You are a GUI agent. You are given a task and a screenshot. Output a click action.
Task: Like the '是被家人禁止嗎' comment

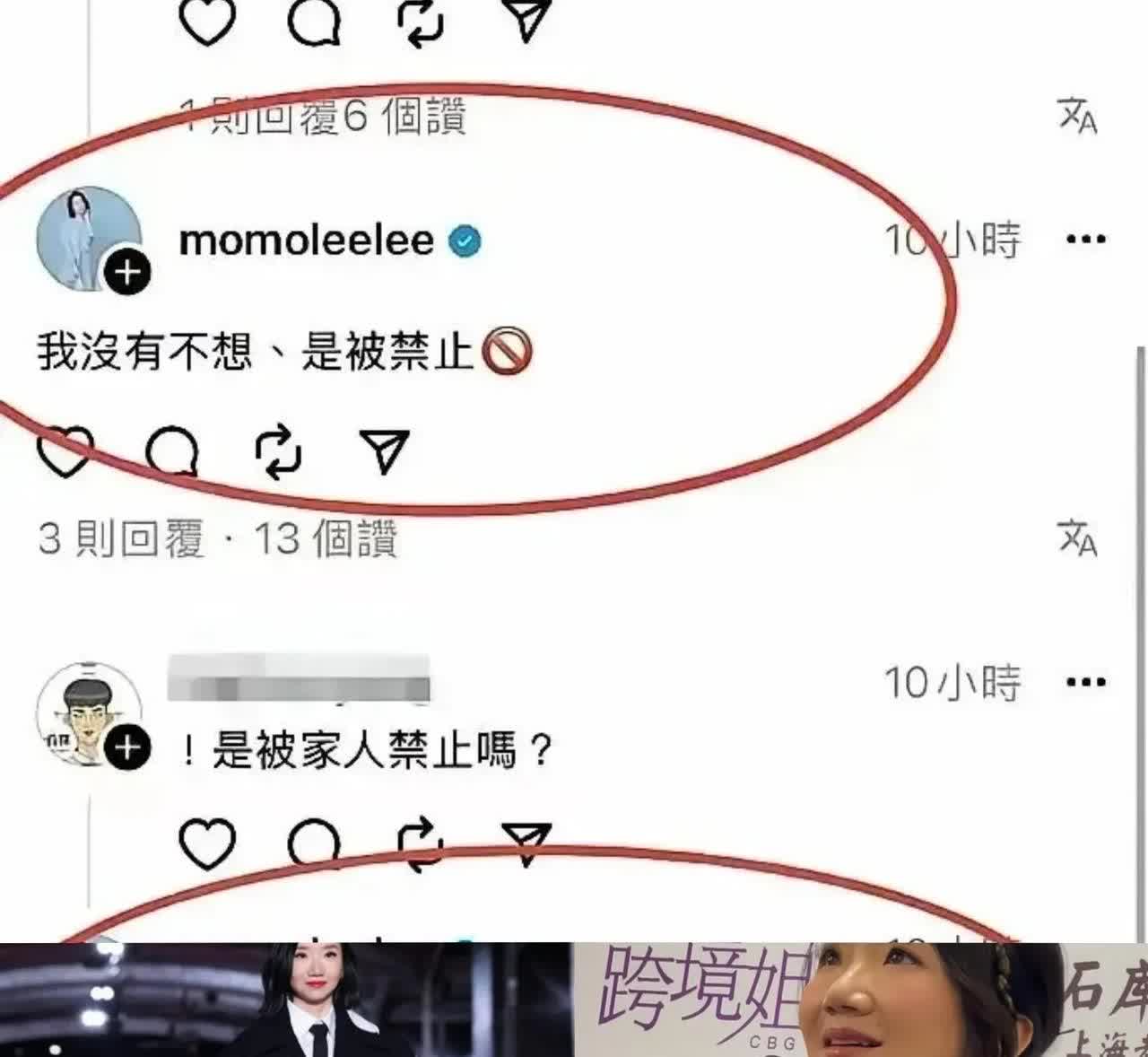pyautogui.click(x=207, y=843)
